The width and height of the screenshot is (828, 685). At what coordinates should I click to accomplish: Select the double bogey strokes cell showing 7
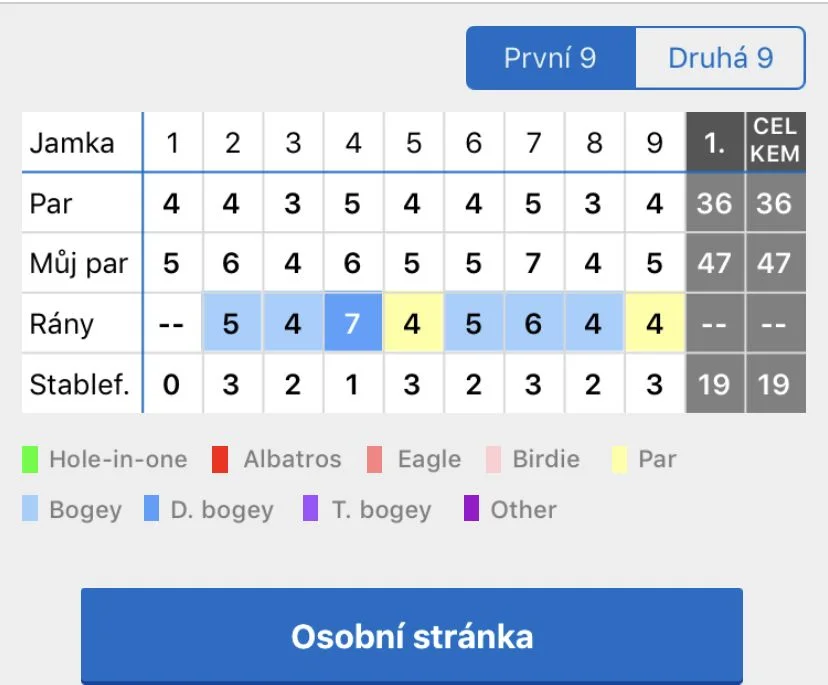pyautogui.click(x=353, y=323)
